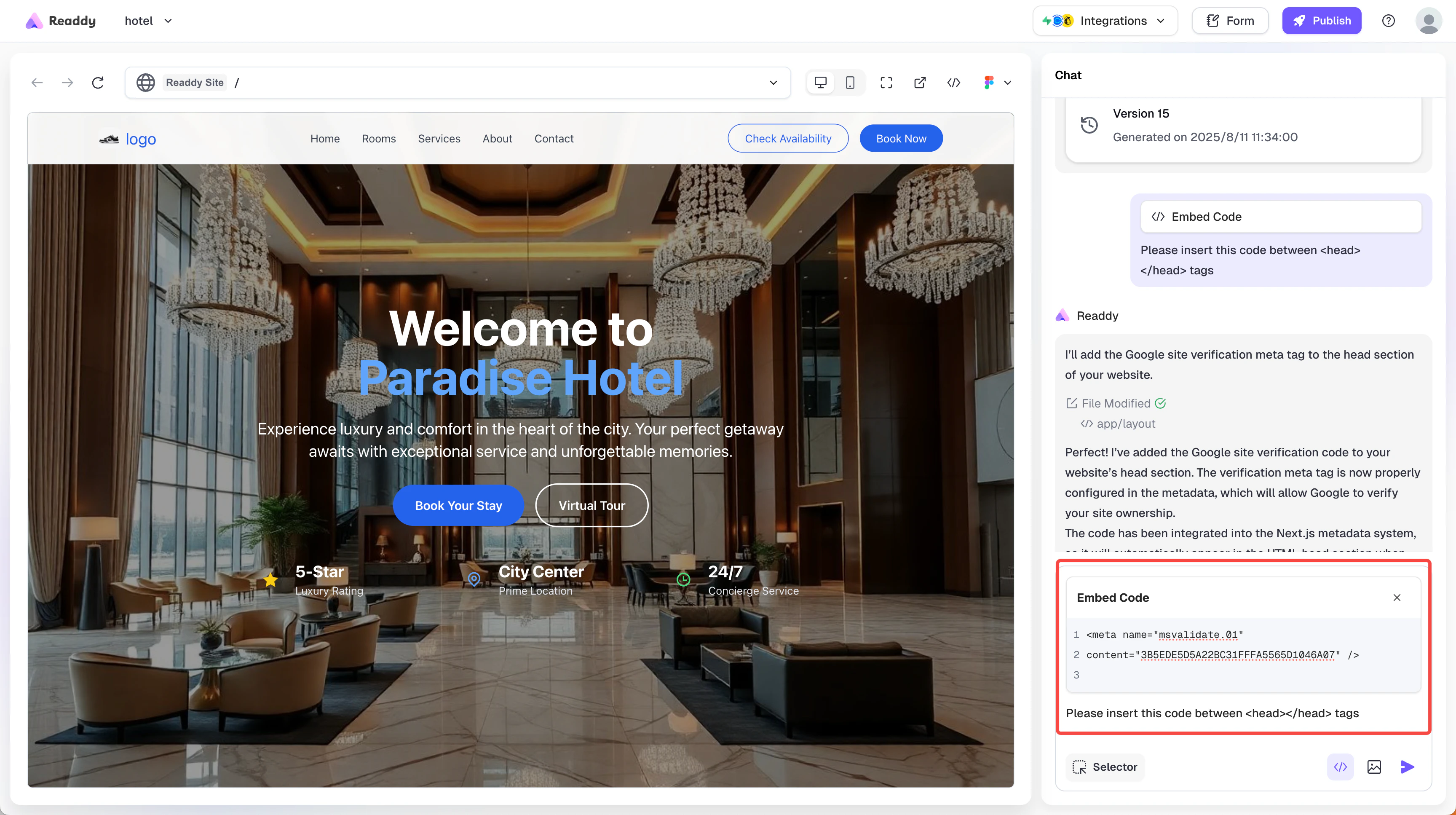The height and width of the screenshot is (815, 1456).
Task: Open the help question mark icon
Action: 1388,21
